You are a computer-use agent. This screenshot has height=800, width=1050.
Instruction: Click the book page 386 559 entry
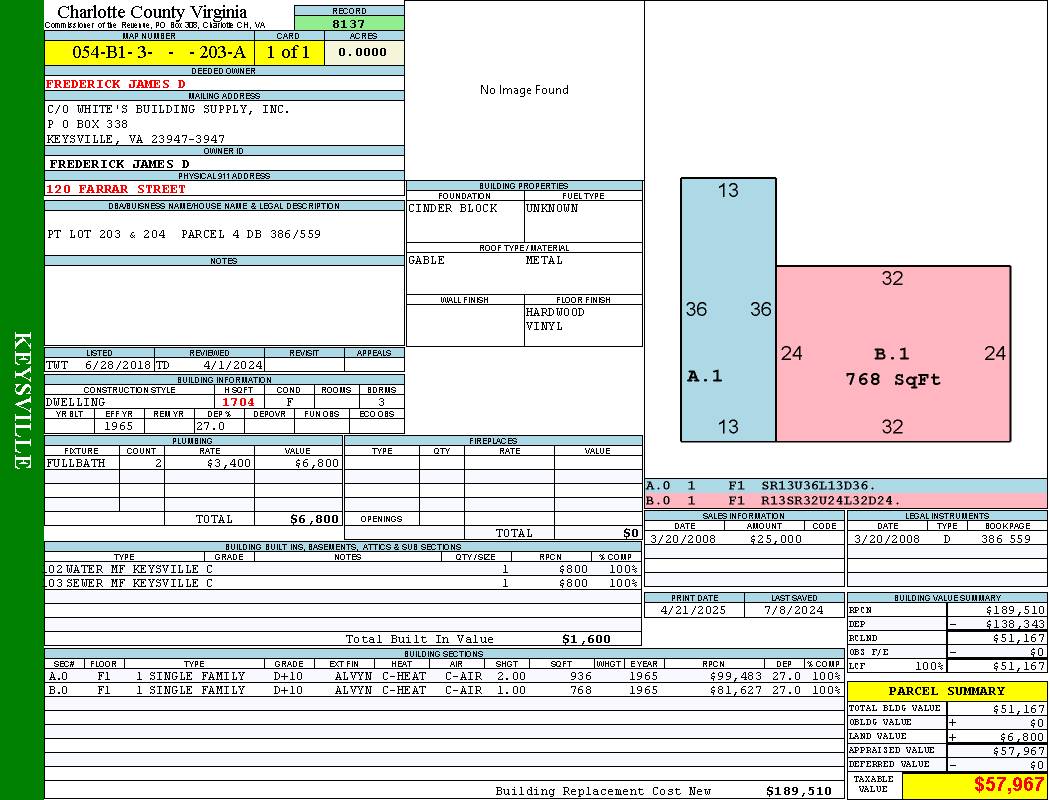point(1005,539)
